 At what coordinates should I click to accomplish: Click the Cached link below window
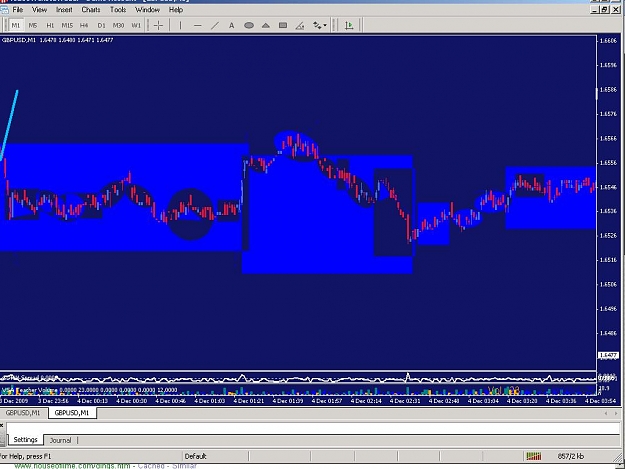click(151, 466)
